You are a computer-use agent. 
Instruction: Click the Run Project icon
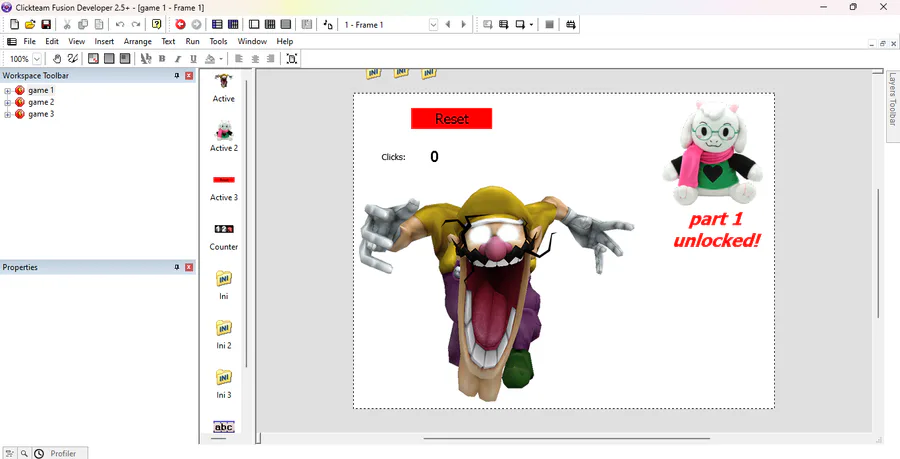(x=487, y=25)
